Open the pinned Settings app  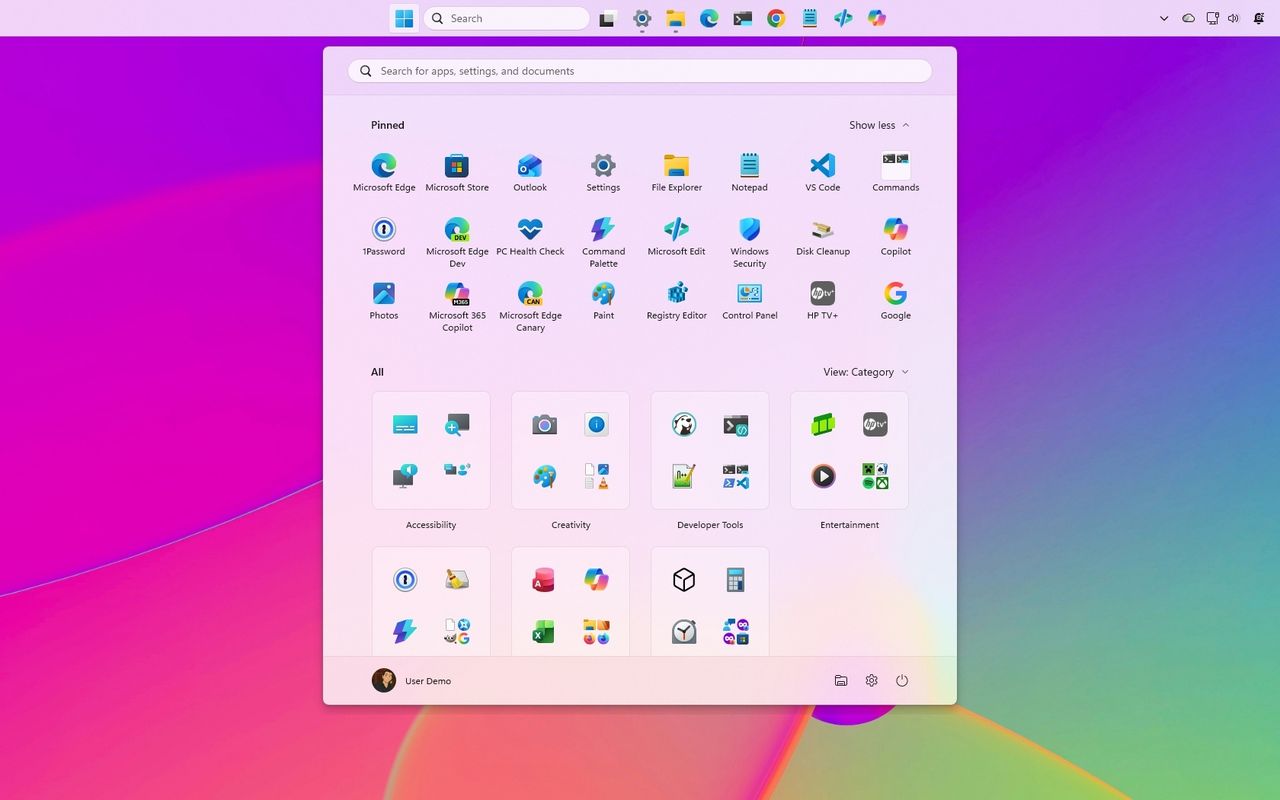603,172
